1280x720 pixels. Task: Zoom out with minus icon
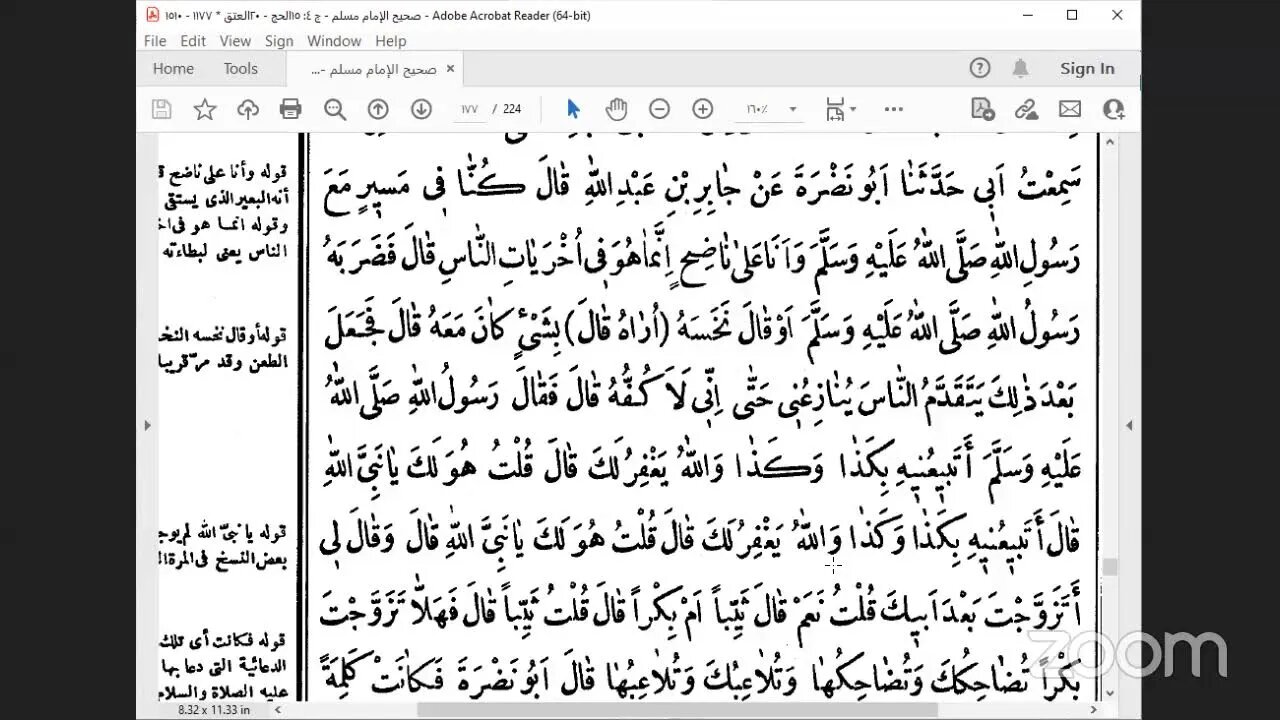pyautogui.click(x=659, y=109)
